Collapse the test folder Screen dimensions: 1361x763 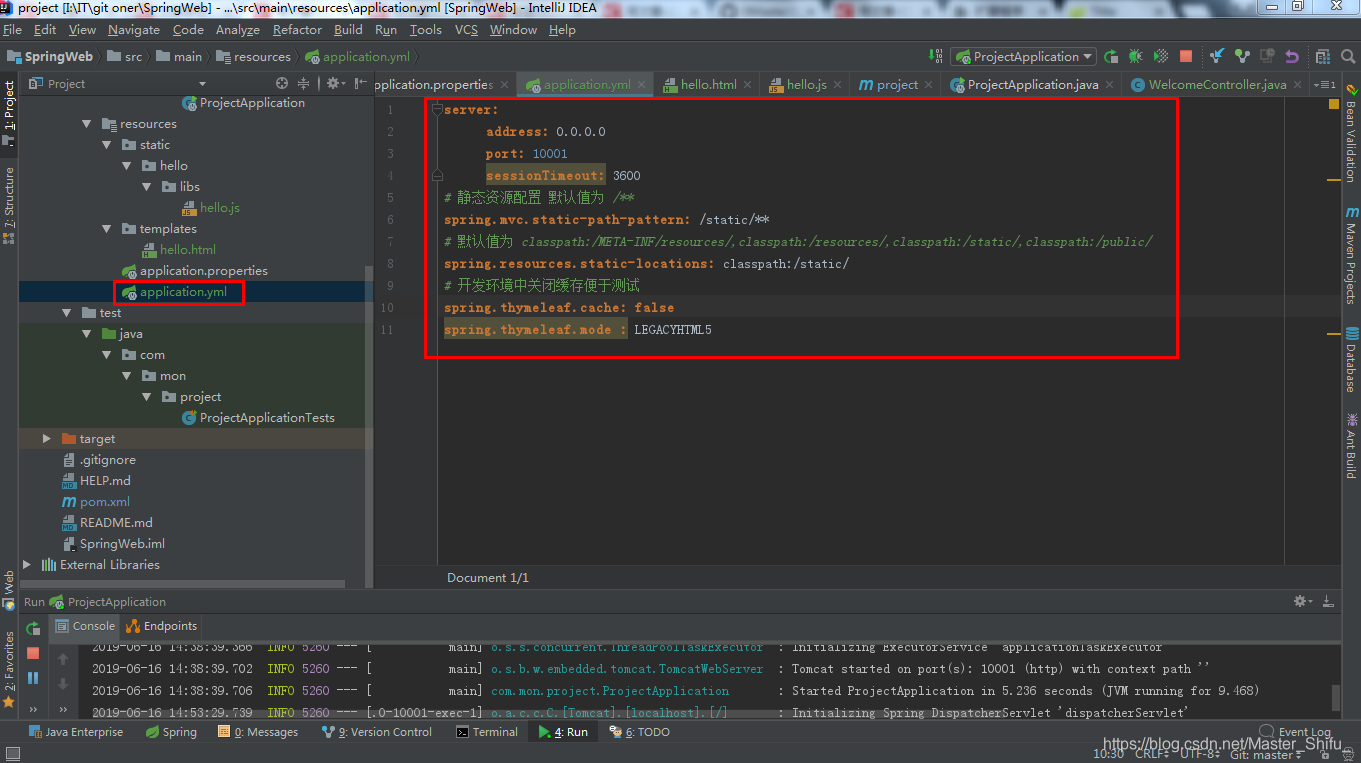(x=67, y=313)
